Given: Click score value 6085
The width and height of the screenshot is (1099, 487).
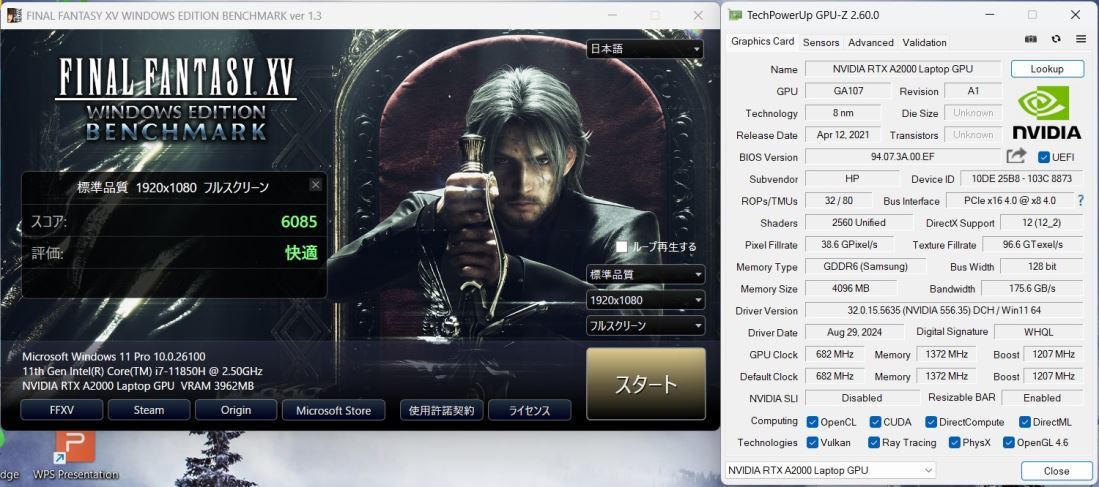Looking at the screenshot, I should coord(299,222).
